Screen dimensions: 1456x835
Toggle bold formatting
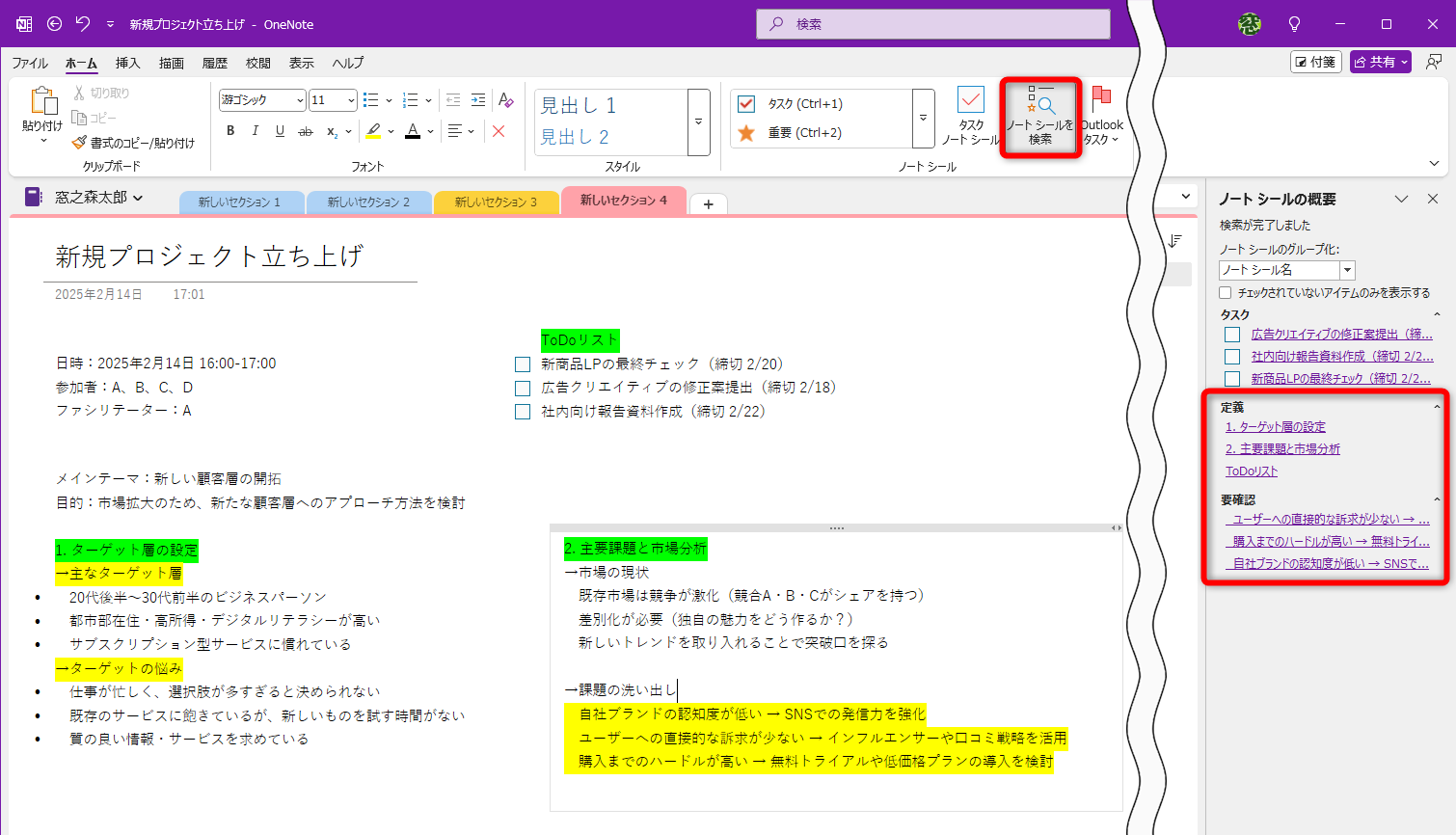(x=229, y=130)
